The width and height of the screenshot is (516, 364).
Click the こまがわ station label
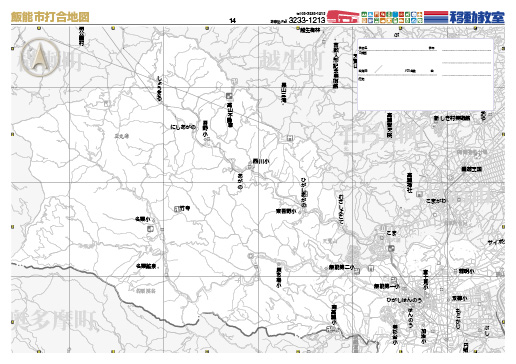pyautogui.click(x=436, y=201)
